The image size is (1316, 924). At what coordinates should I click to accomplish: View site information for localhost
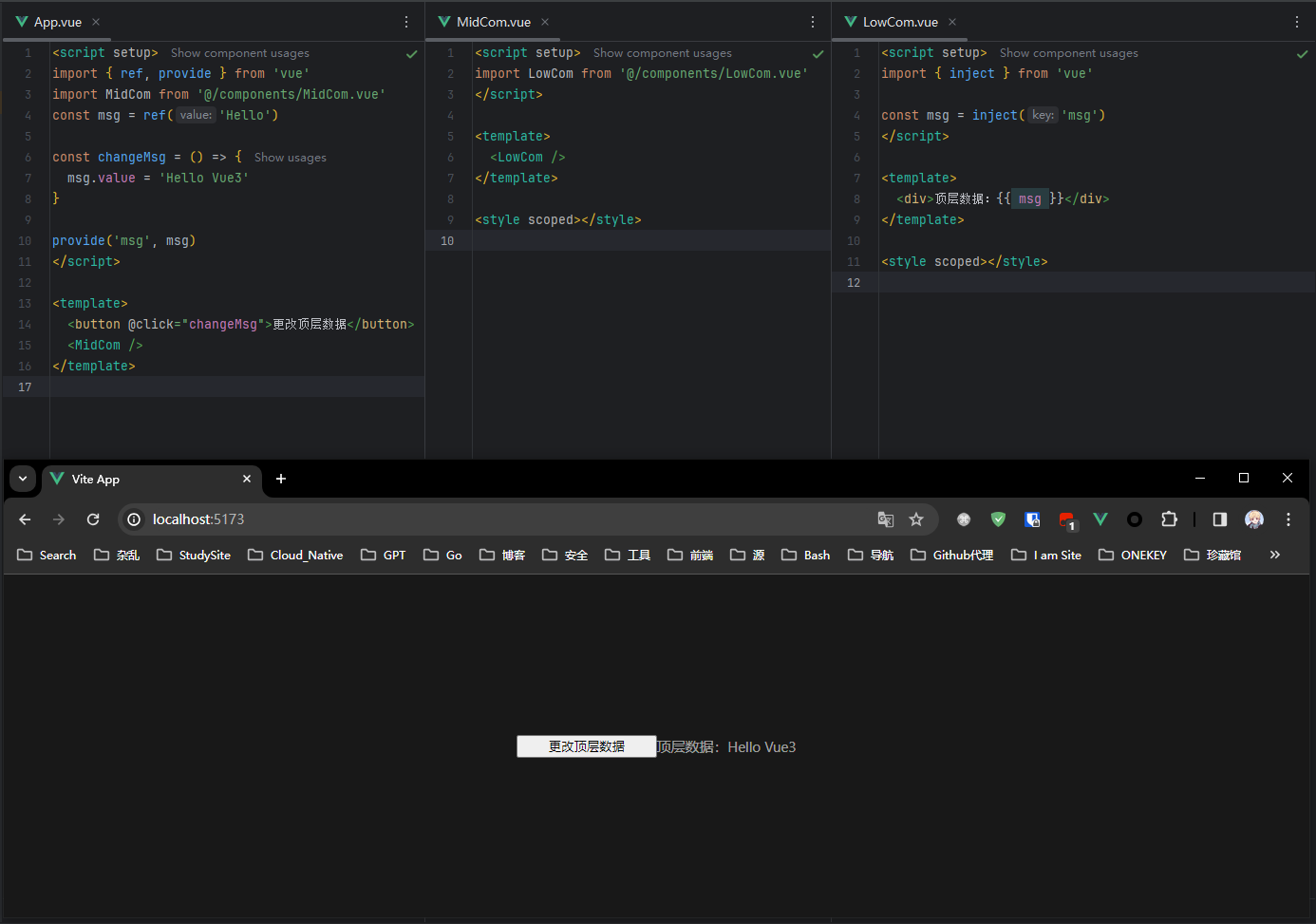pos(134,519)
